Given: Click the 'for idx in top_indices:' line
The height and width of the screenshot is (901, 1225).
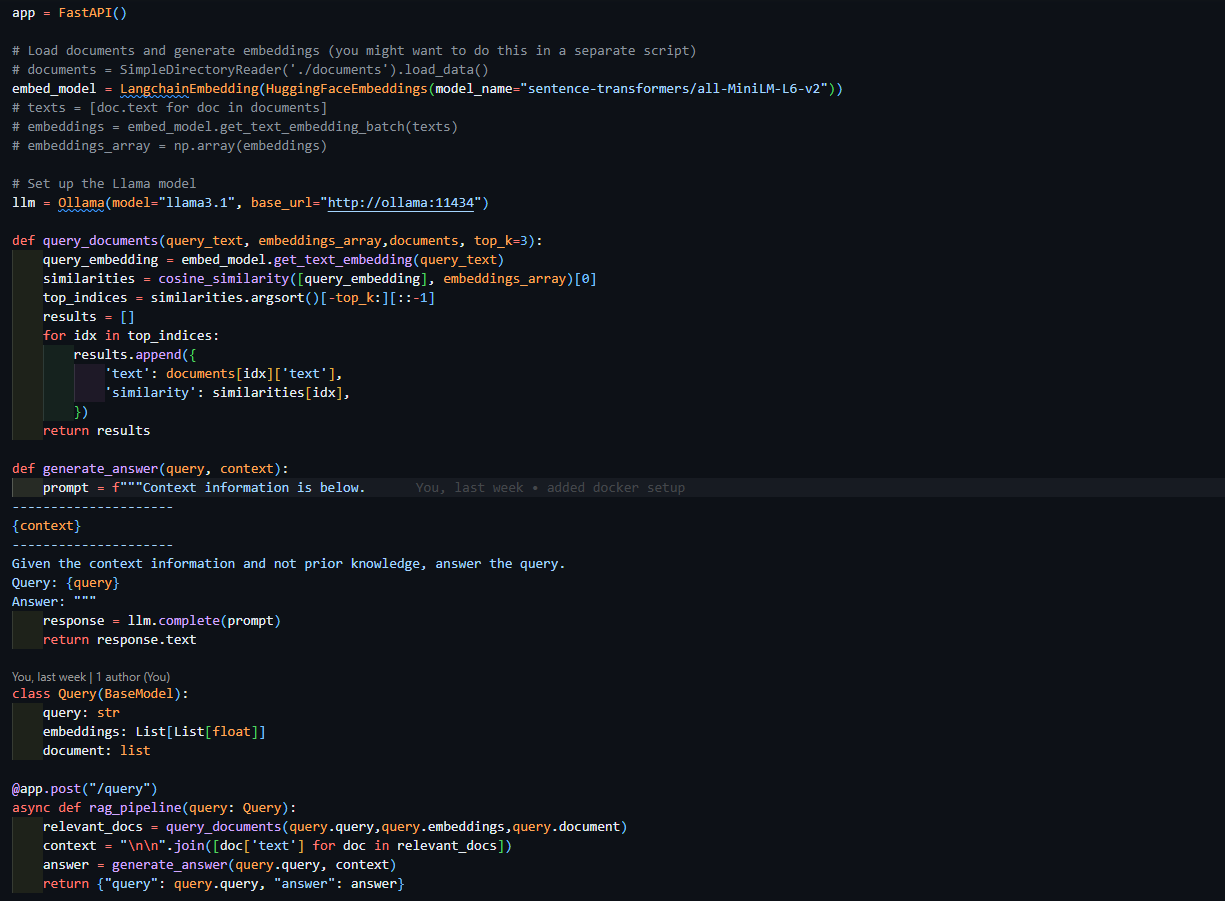Looking at the screenshot, I should 131,336.
